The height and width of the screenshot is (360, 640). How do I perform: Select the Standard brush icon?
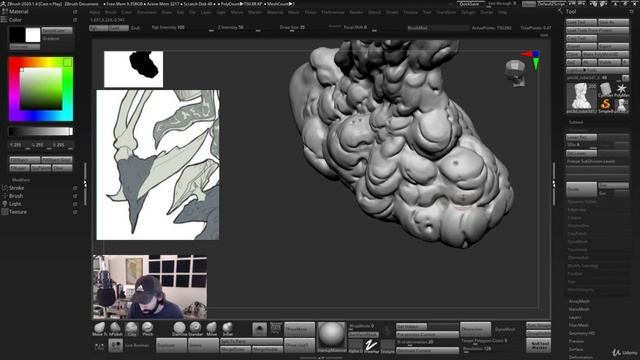tap(195, 328)
